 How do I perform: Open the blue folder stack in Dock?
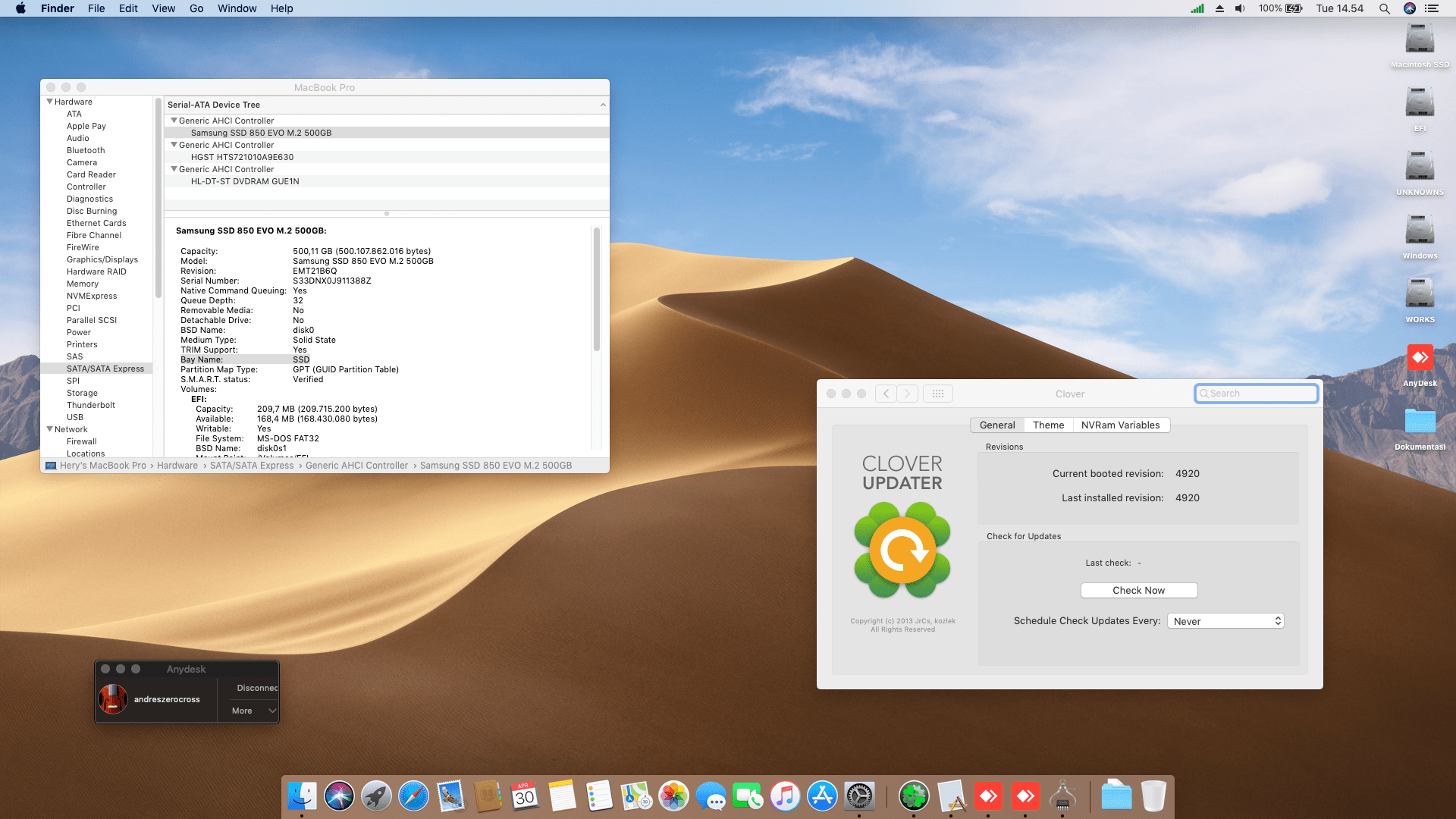tap(1116, 796)
